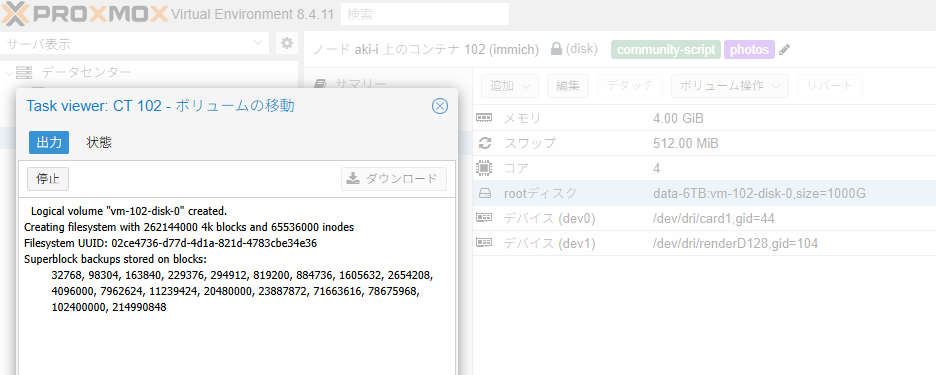Open the 追加 dropdown button
This screenshot has width=936, height=375.
[x=510, y=86]
